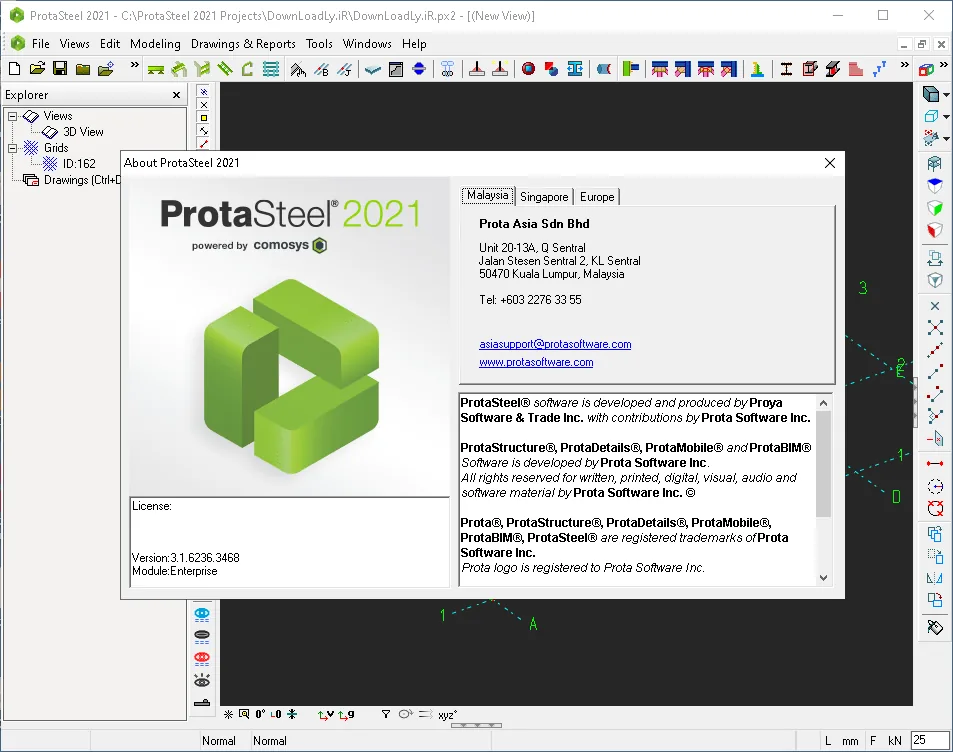The width and height of the screenshot is (953, 752).
Task: Click the red sphere toolbar icon
Action: [529, 69]
